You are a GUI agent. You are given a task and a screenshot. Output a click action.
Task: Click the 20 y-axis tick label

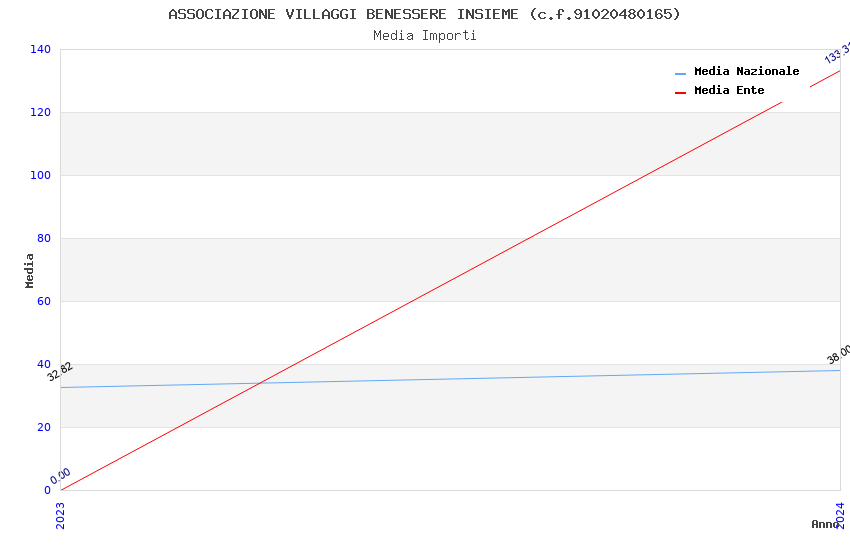click(x=44, y=427)
